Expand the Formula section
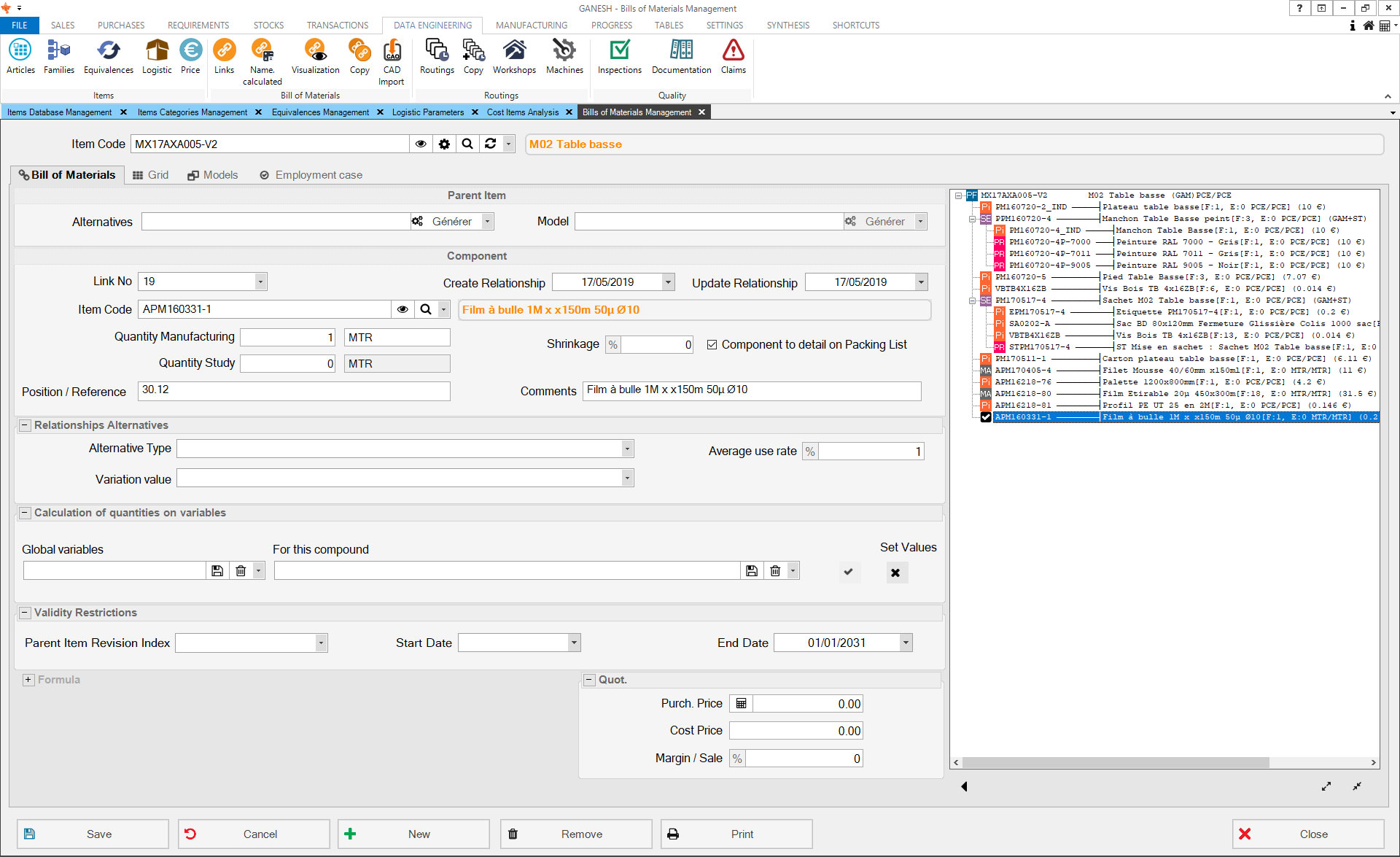 point(28,680)
